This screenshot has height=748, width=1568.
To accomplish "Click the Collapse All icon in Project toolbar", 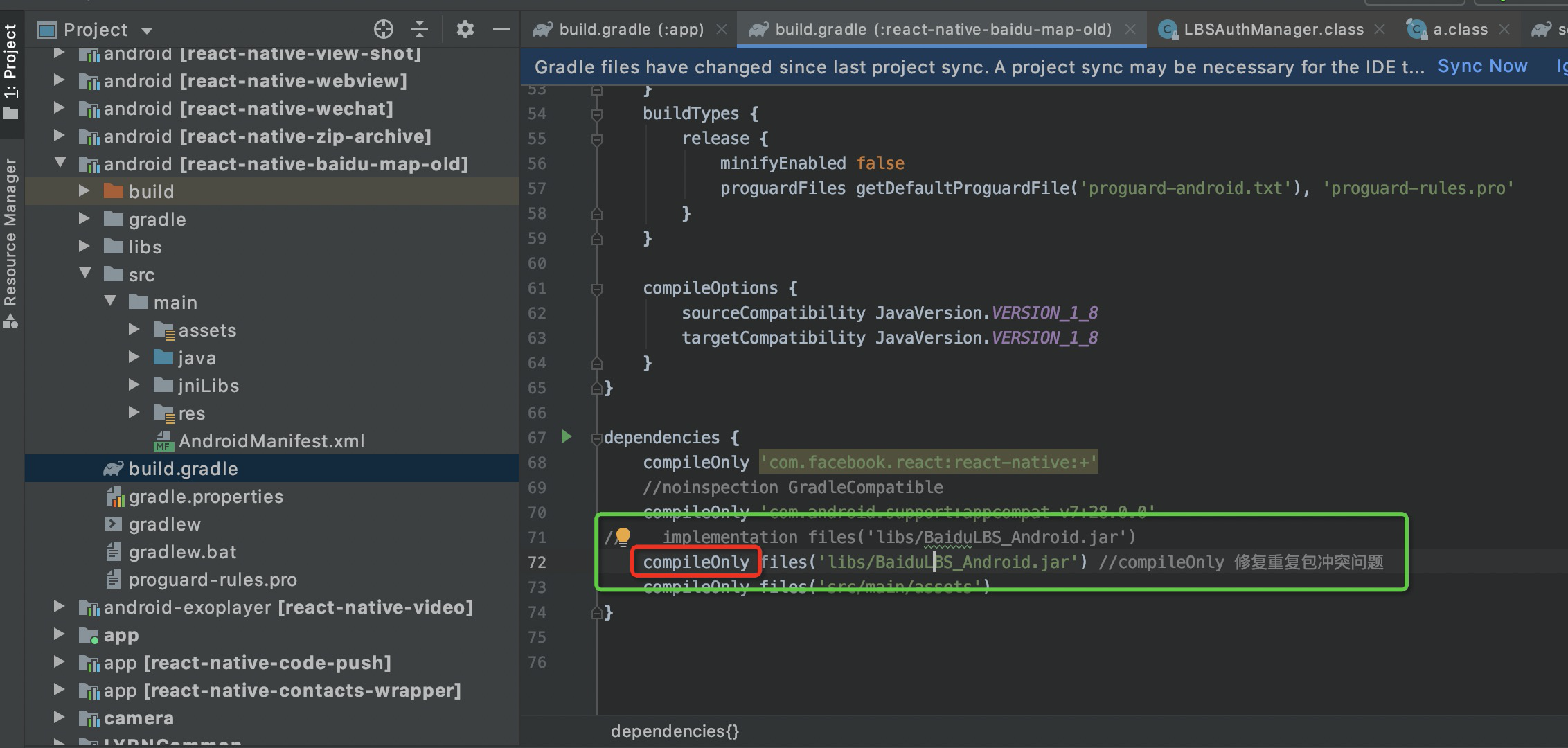I will pos(420,29).
